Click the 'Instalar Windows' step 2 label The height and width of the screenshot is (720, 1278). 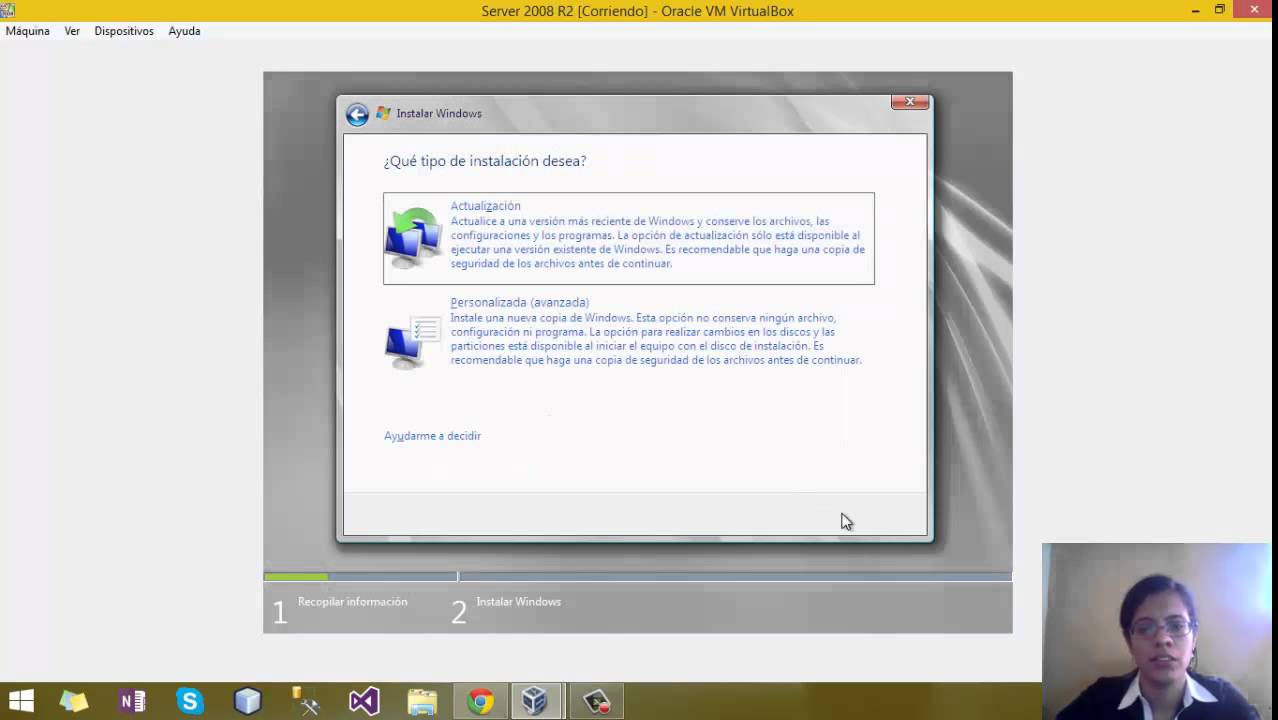point(518,602)
